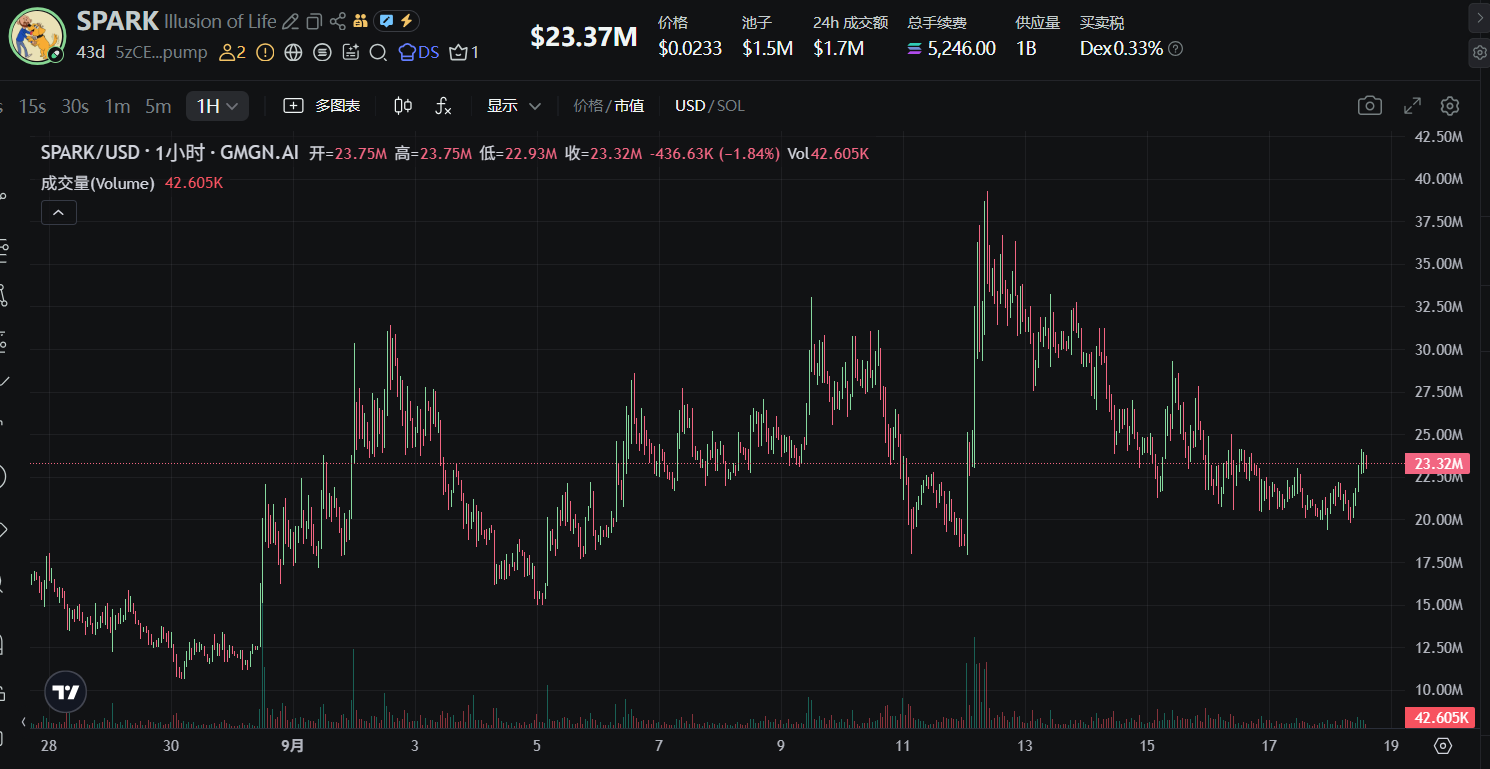1490x769 pixels.
Task: Take a chart snapshot with the camera icon
Action: click(x=1369, y=106)
